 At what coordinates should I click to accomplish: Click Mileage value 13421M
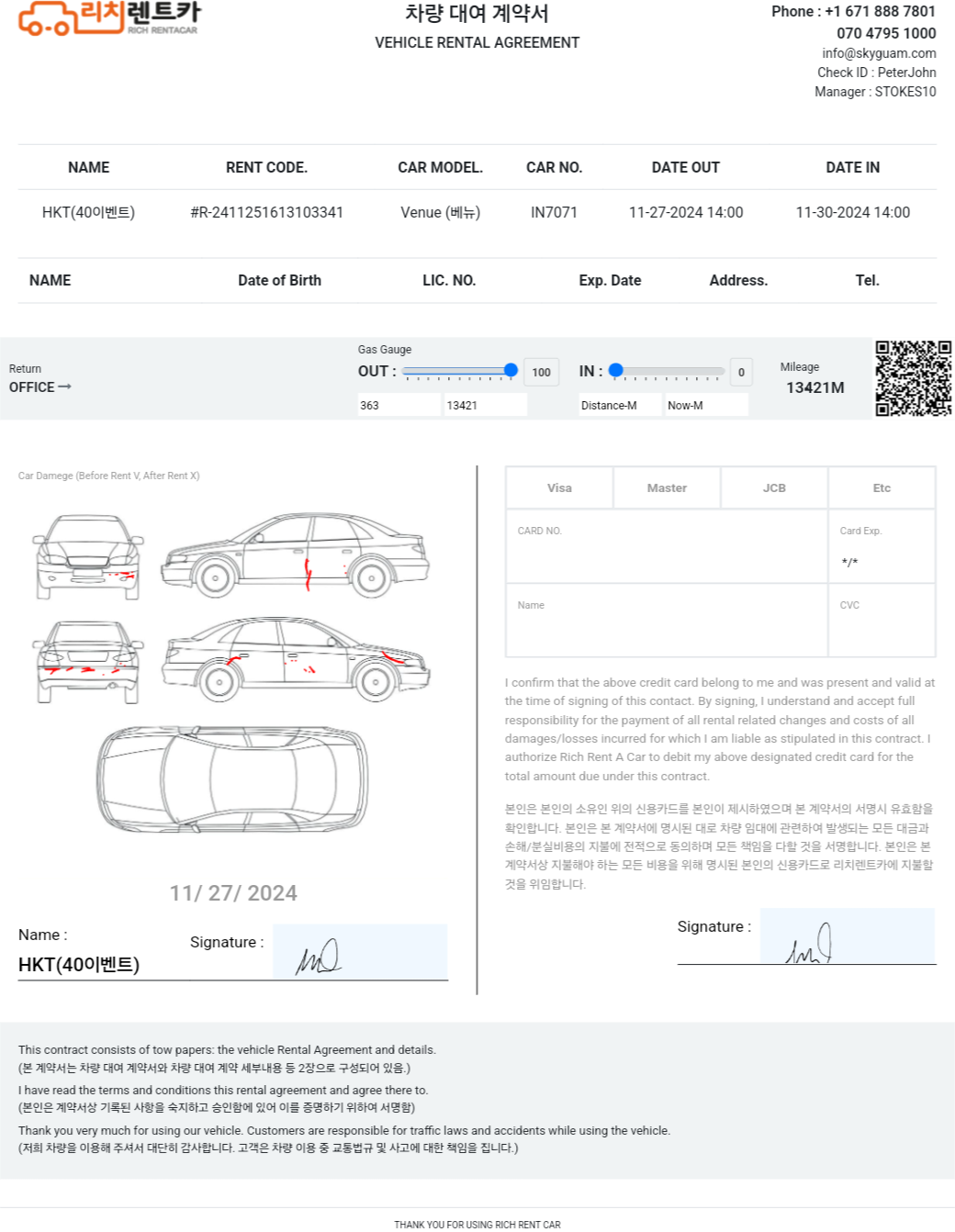click(x=815, y=387)
